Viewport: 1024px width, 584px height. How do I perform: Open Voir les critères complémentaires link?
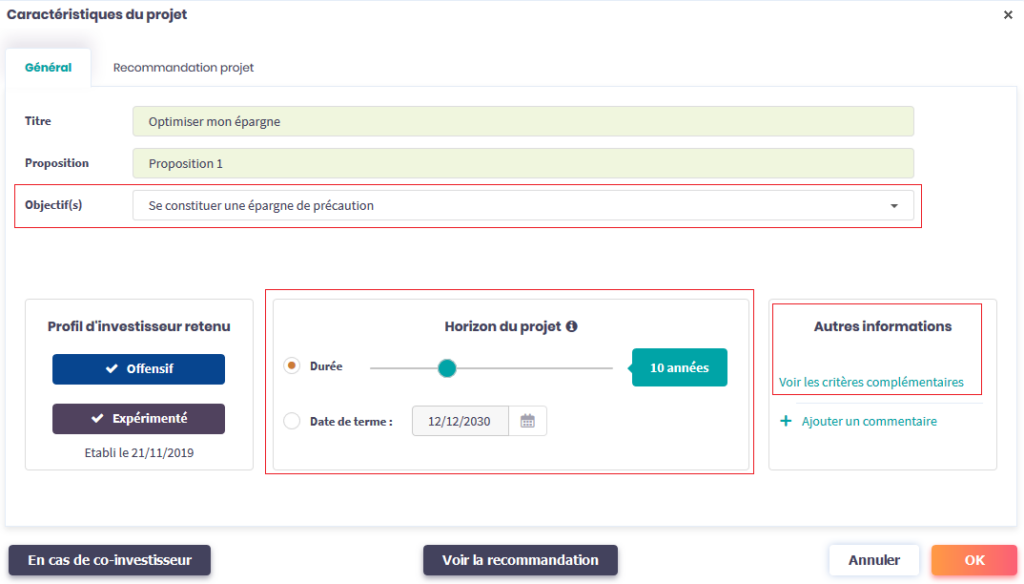coord(871,382)
